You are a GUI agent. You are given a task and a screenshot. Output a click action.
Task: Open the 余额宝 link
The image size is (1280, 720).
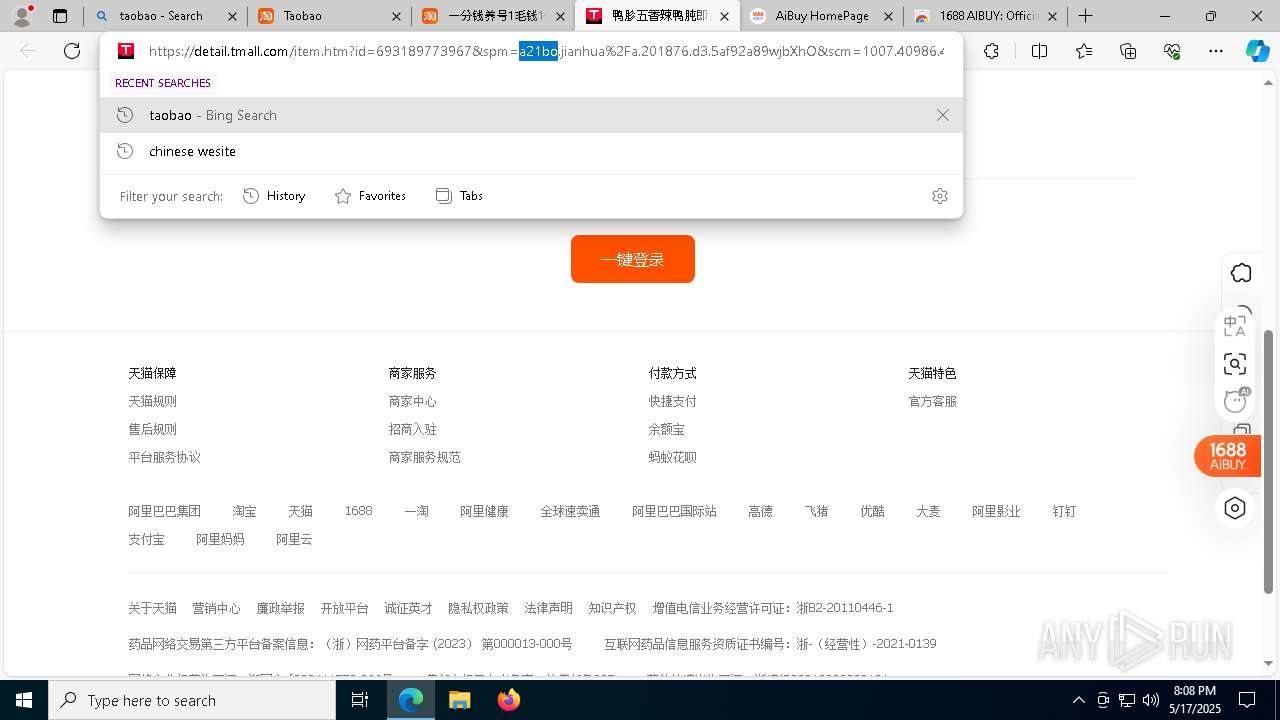point(666,429)
